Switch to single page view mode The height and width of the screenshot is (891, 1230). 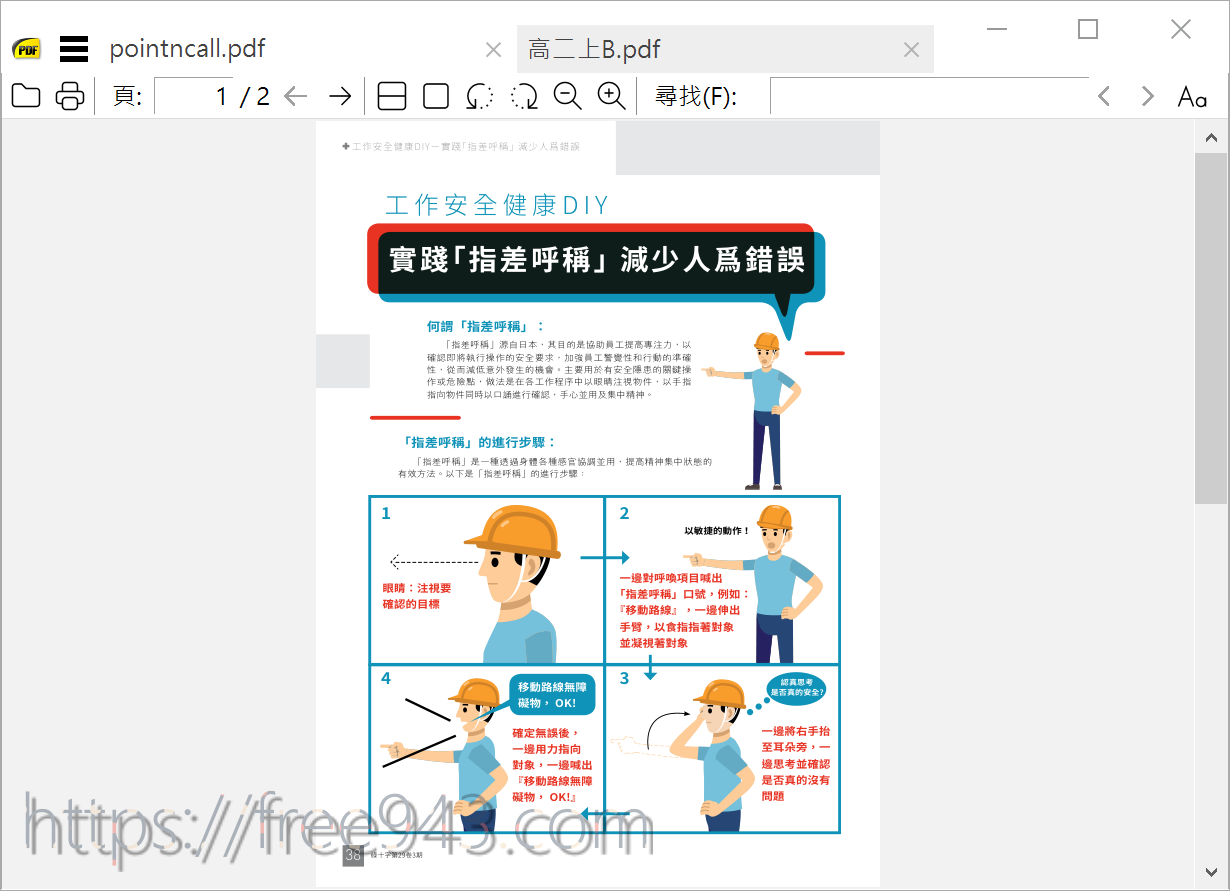pos(436,95)
